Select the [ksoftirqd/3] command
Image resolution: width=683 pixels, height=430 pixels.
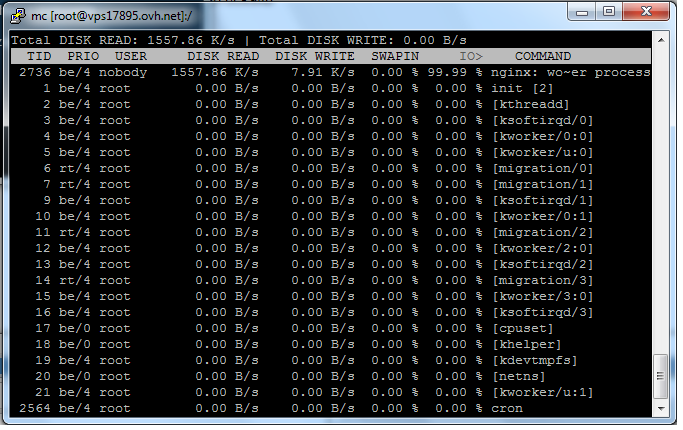[x=542, y=312]
